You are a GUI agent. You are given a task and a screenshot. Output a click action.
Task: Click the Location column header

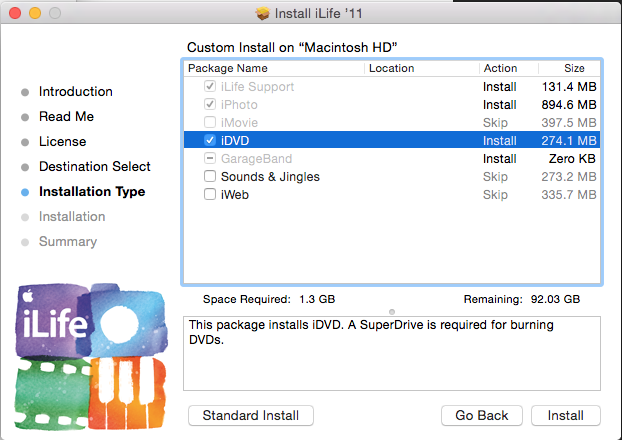coord(420,68)
